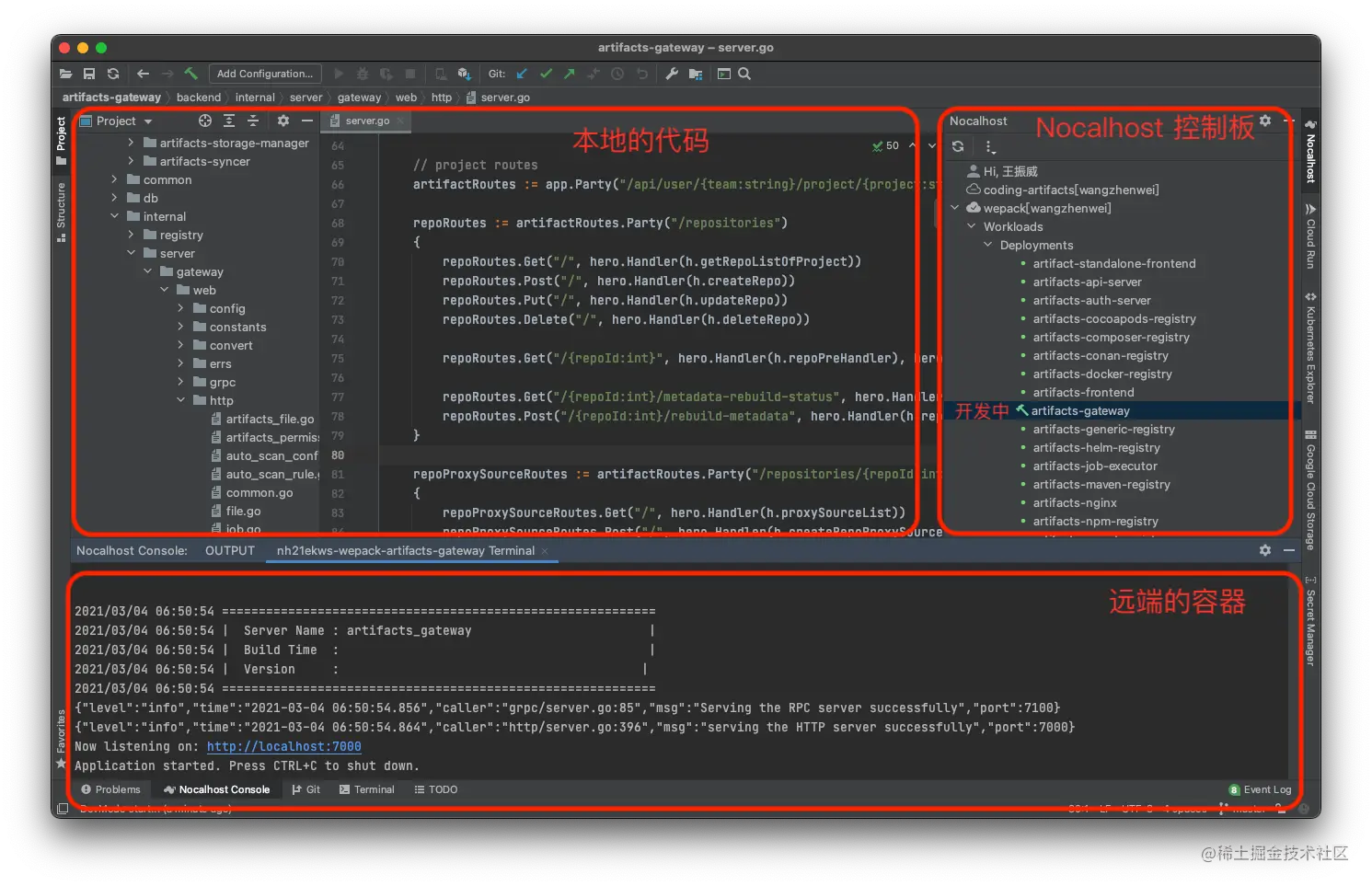The image size is (1372, 886).
Task: Open Nocalhost Console gear settings
Action: coord(1265,549)
